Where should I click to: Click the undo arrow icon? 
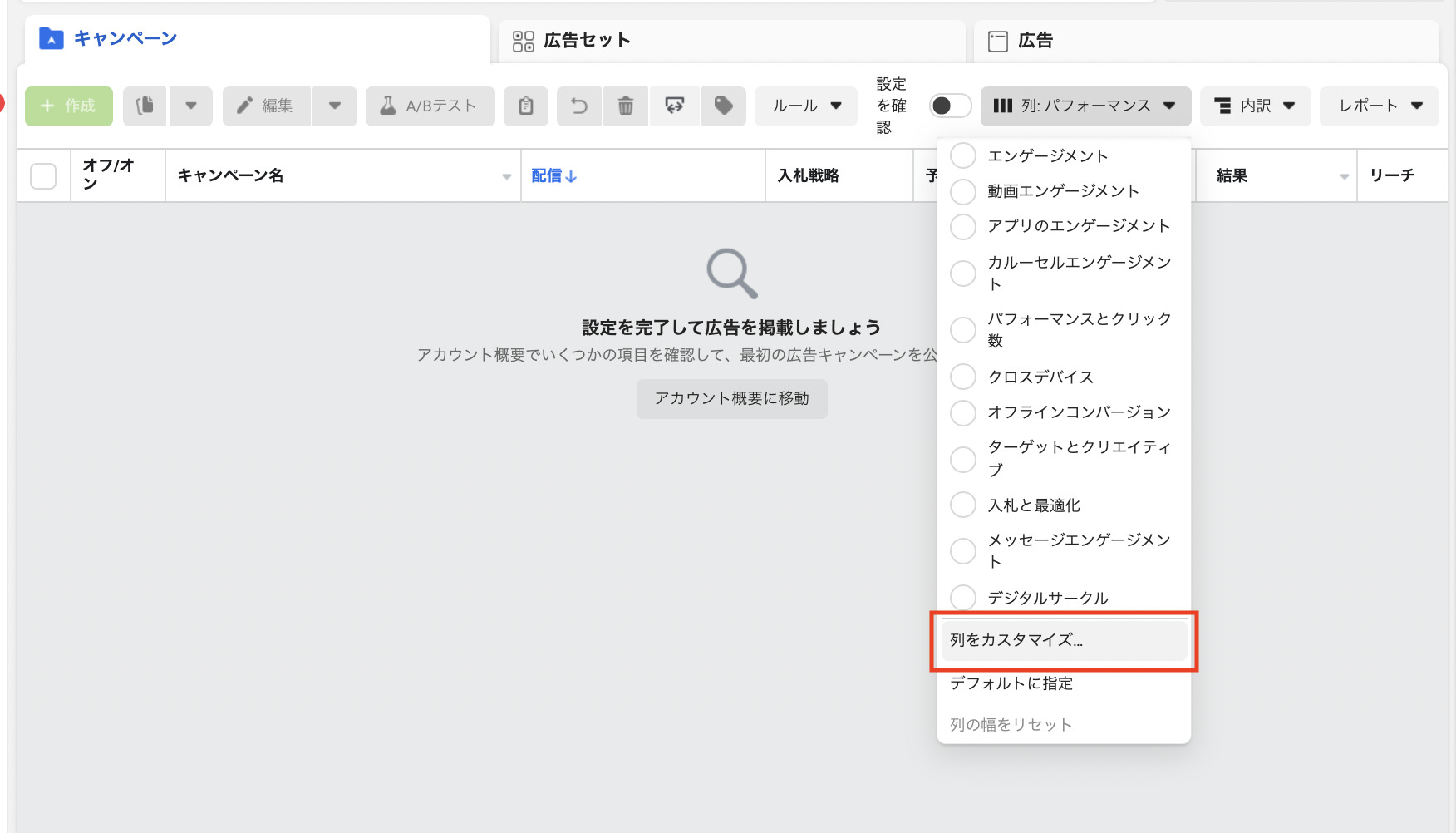point(579,106)
